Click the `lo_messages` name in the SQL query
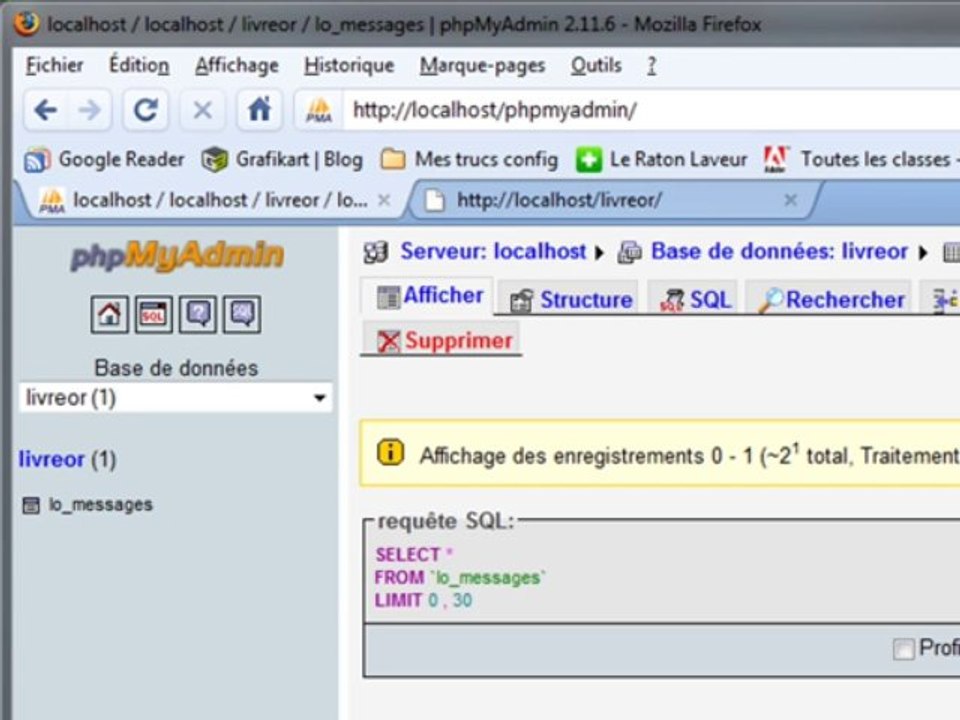This screenshot has height=720, width=960. 488,578
